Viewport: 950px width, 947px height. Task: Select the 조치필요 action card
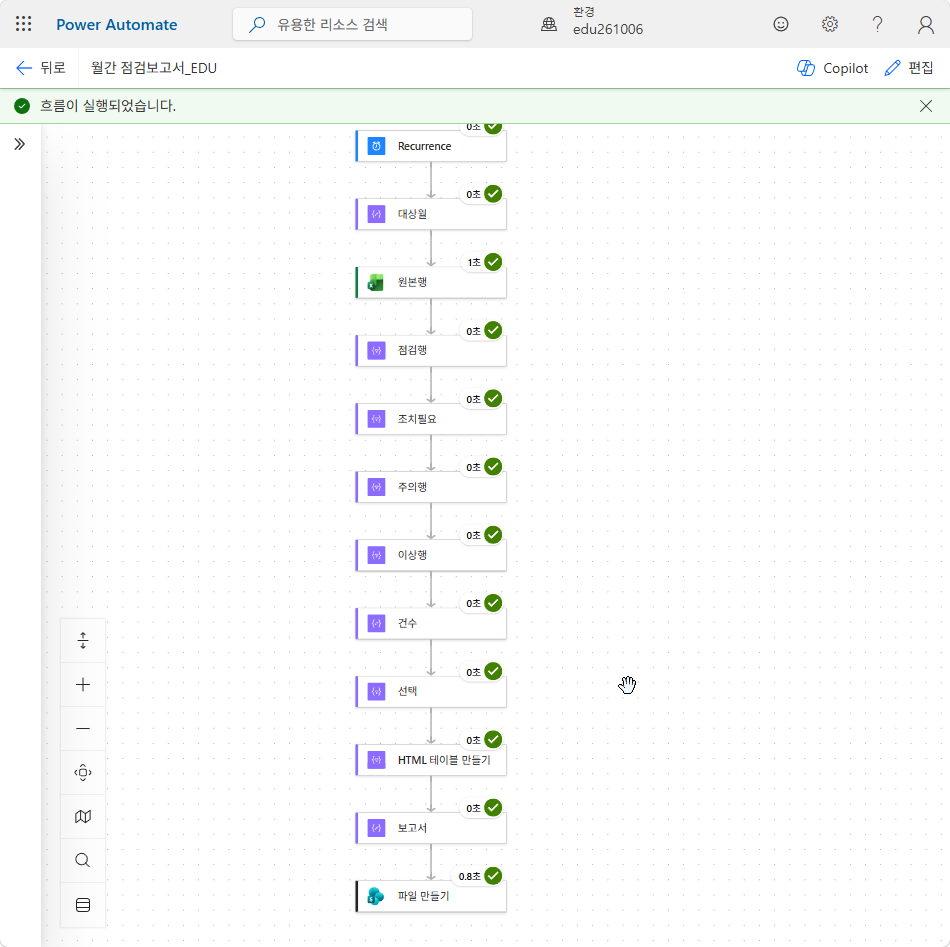[x=431, y=419]
